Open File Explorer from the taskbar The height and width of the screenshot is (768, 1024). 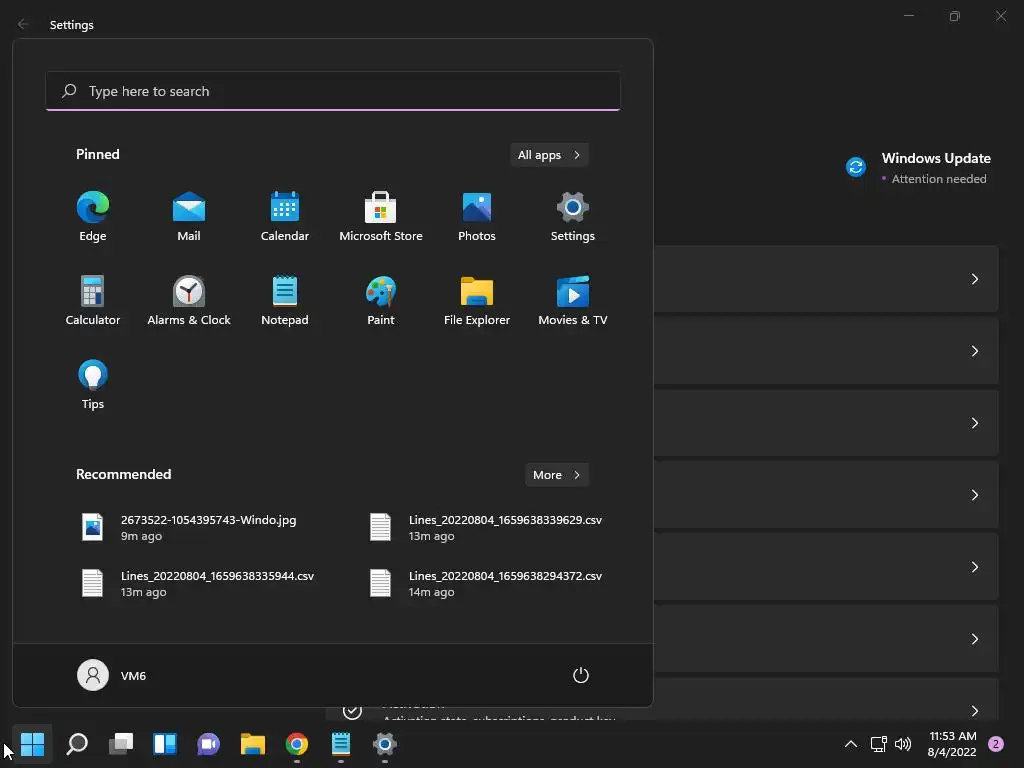(x=253, y=744)
